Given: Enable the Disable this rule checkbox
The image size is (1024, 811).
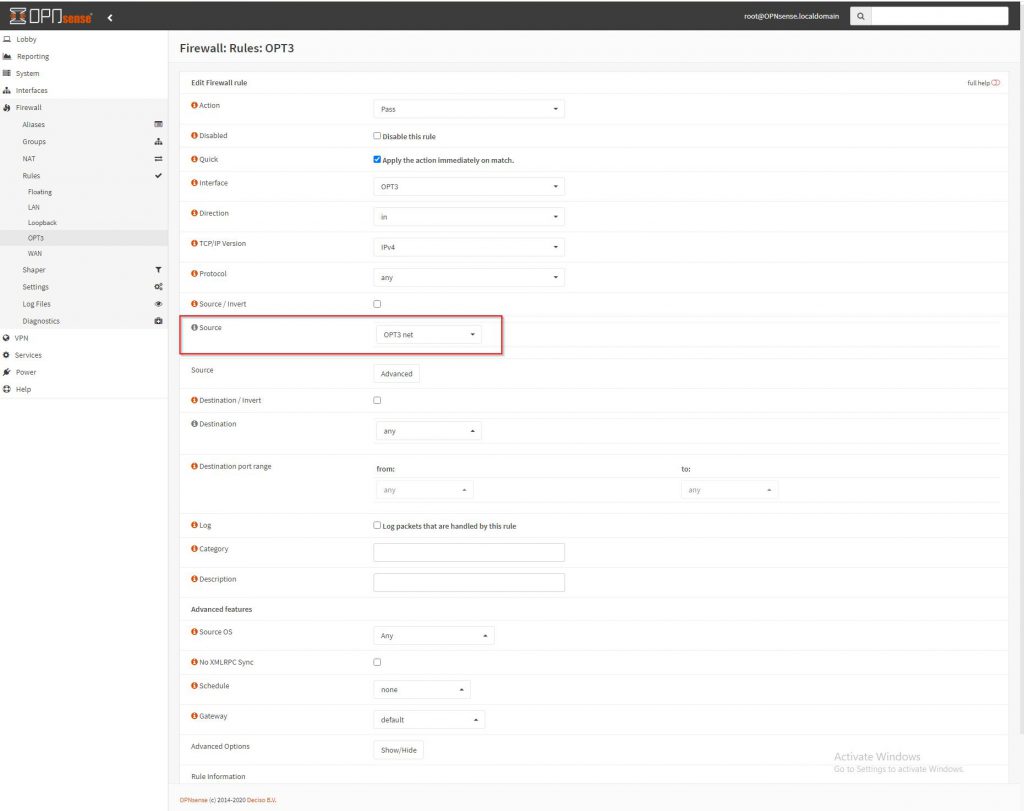Looking at the screenshot, I should click(x=377, y=136).
